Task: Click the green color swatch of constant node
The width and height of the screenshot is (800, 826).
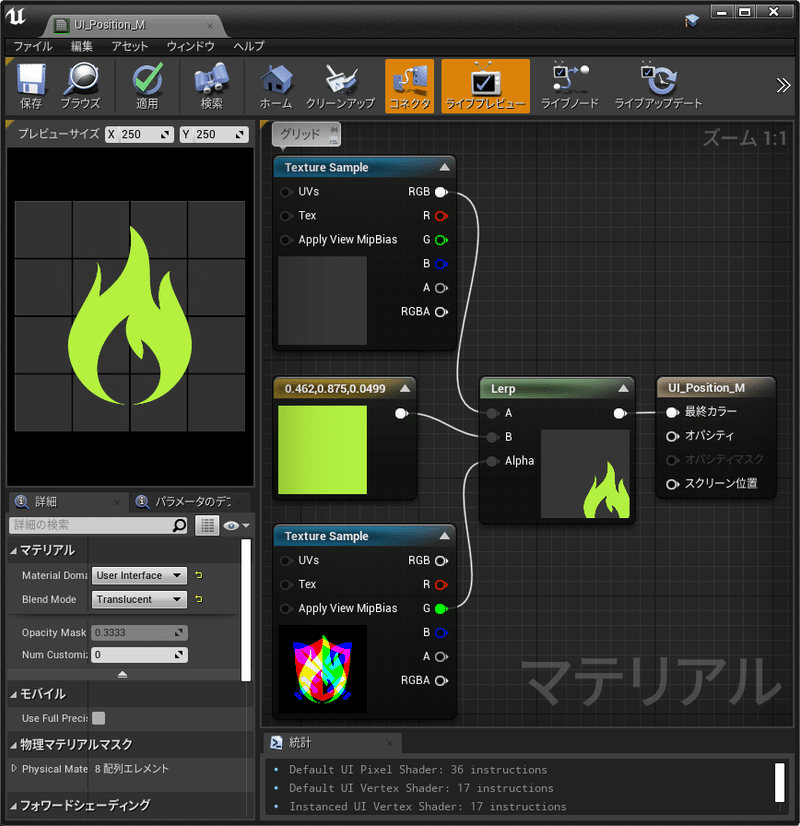Action: pyautogui.click(x=322, y=449)
